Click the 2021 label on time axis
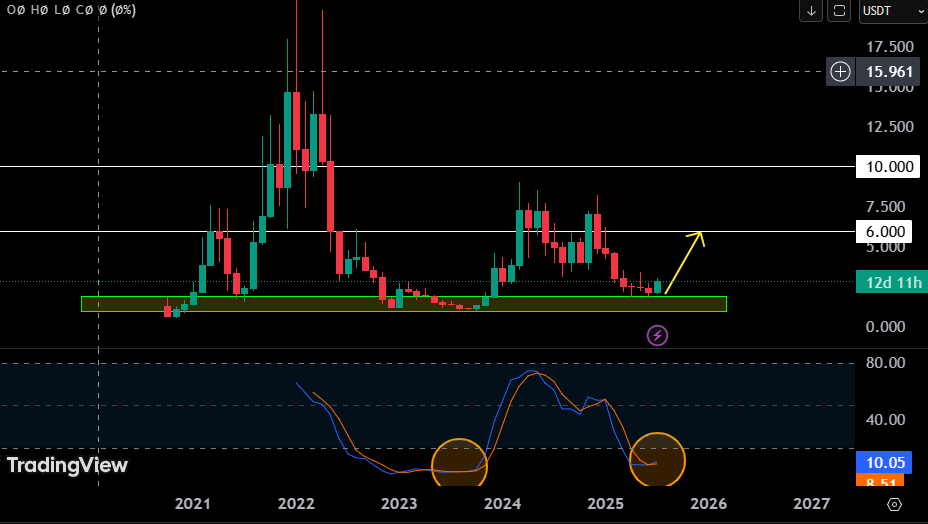 pos(192,504)
